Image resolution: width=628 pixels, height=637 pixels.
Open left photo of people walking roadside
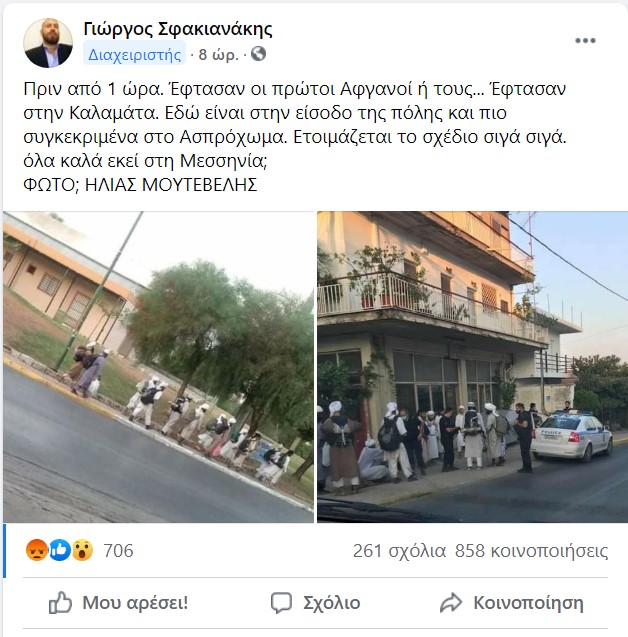pos(158,367)
